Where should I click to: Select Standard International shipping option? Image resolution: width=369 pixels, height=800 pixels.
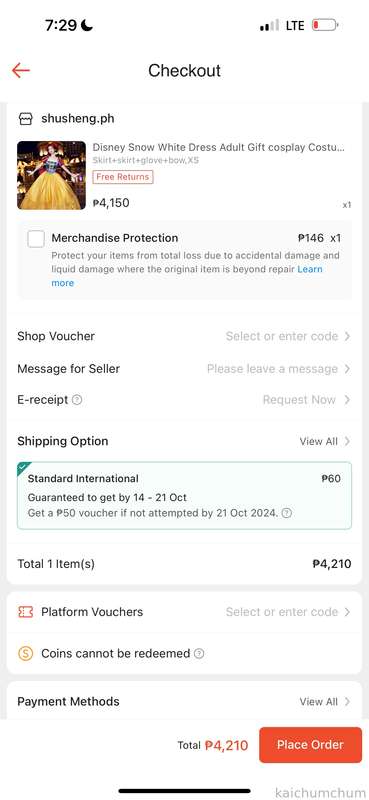(x=184, y=495)
